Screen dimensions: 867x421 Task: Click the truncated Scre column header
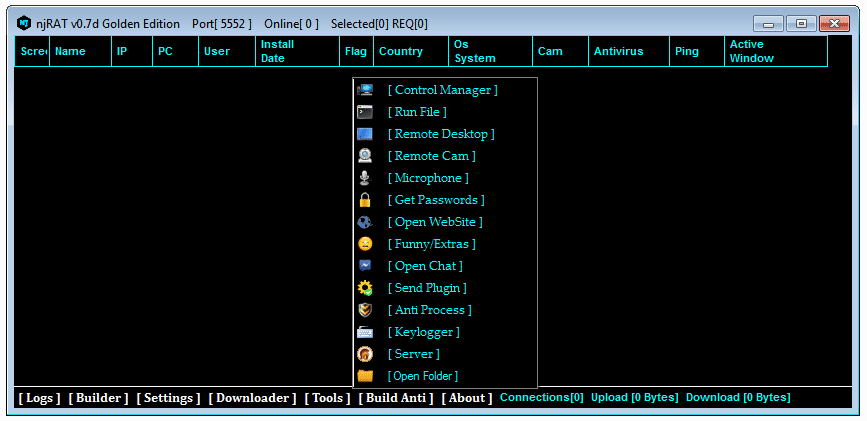(32, 51)
